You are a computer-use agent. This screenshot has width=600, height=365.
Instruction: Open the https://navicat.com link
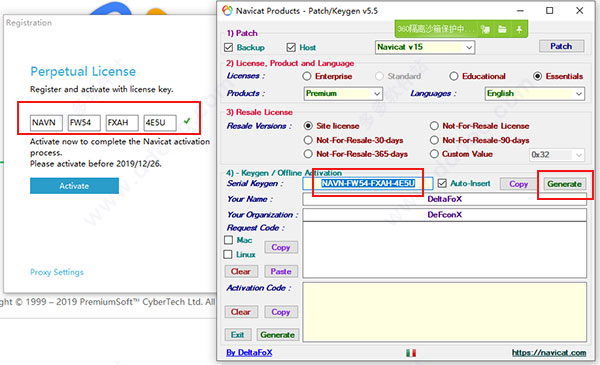pos(549,352)
